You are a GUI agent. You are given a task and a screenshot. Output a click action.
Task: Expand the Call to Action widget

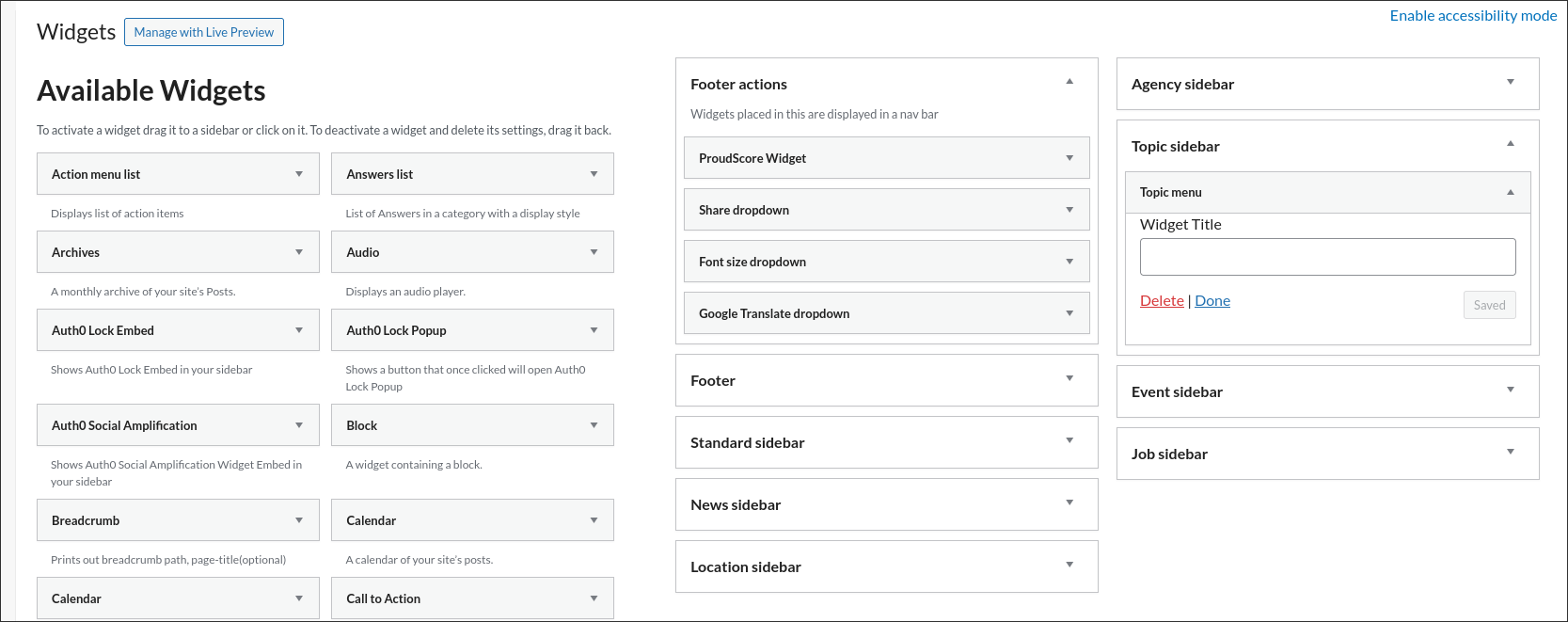pos(594,598)
